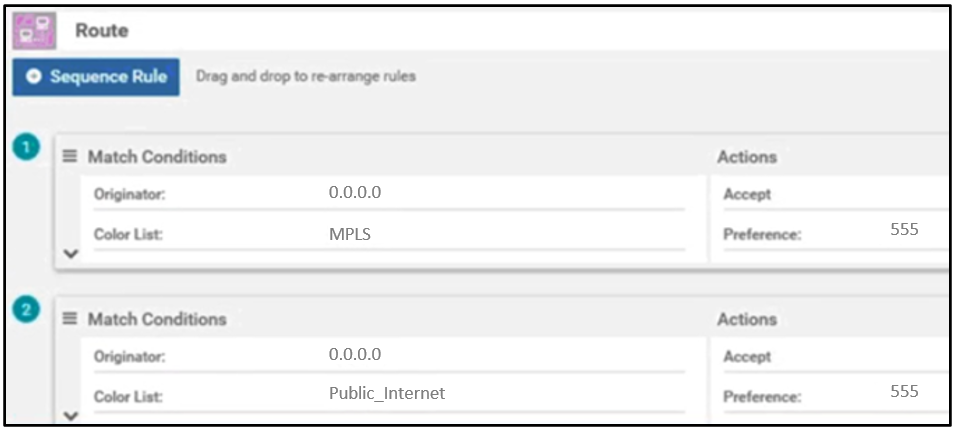The width and height of the screenshot is (956, 432).
Task: Select sequence number 2 badge
Action: point(26,310)
